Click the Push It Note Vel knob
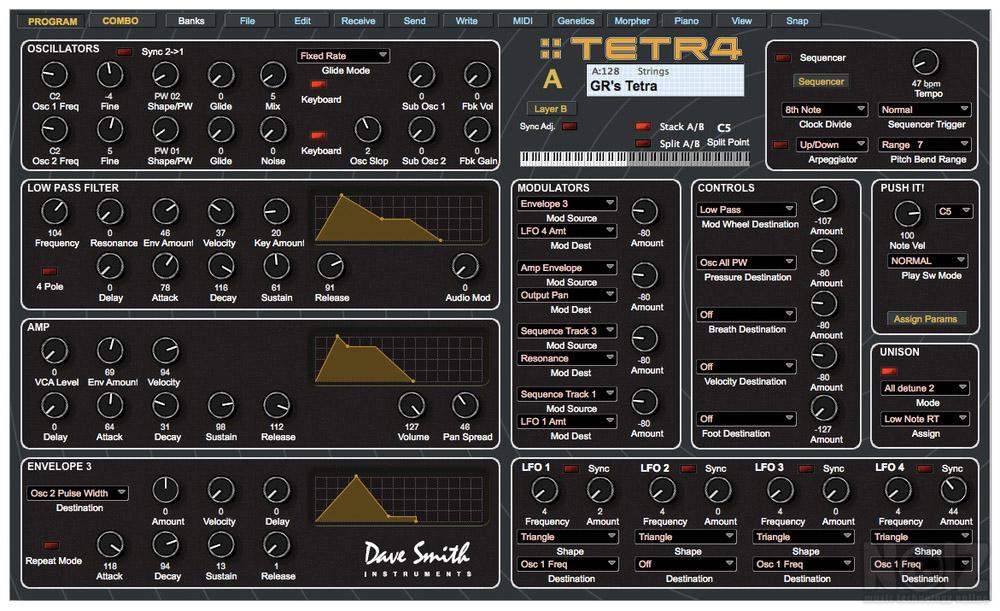 907,213
